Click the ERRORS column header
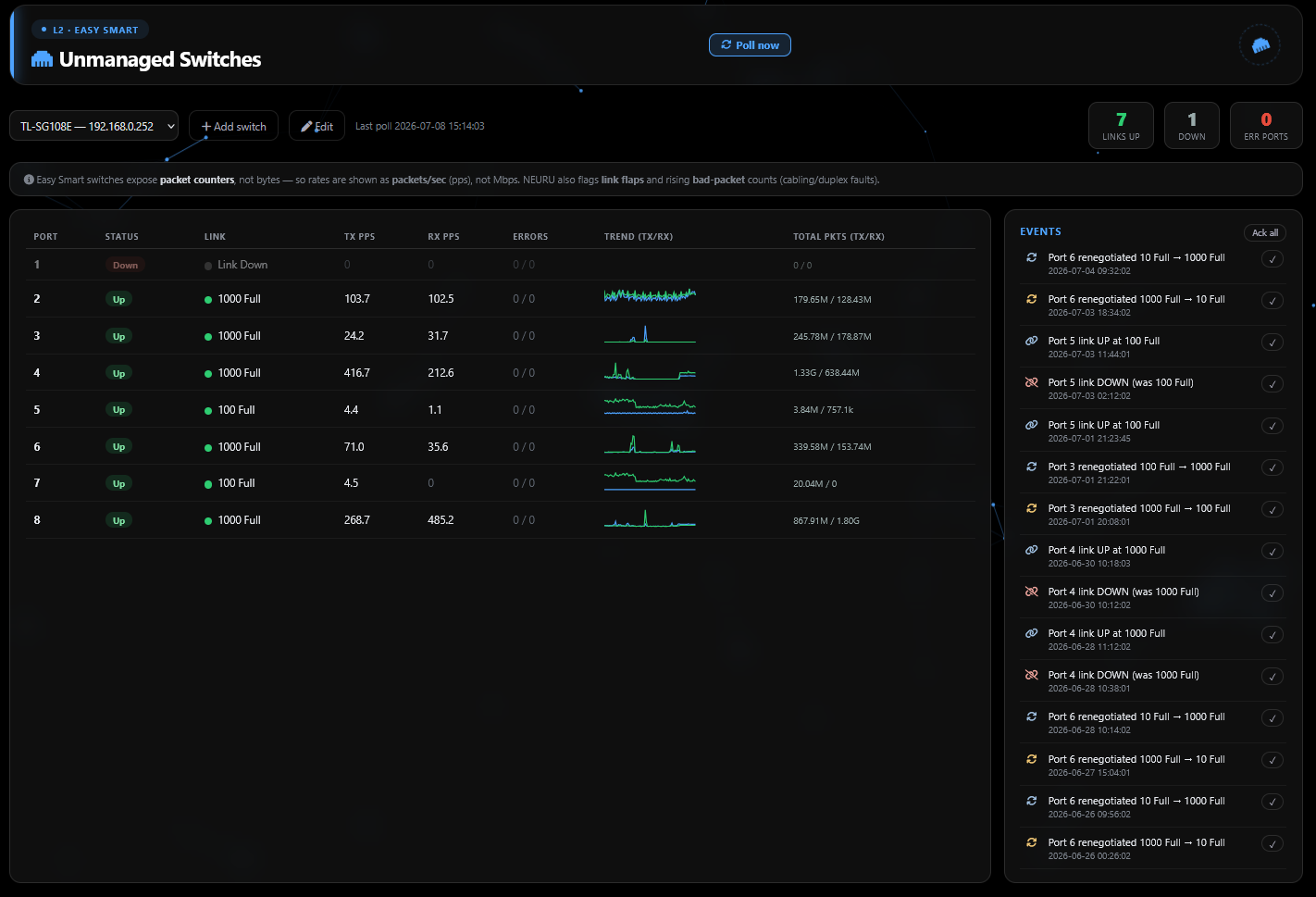Screen dimensions: 1316x897 coord(530,237)
